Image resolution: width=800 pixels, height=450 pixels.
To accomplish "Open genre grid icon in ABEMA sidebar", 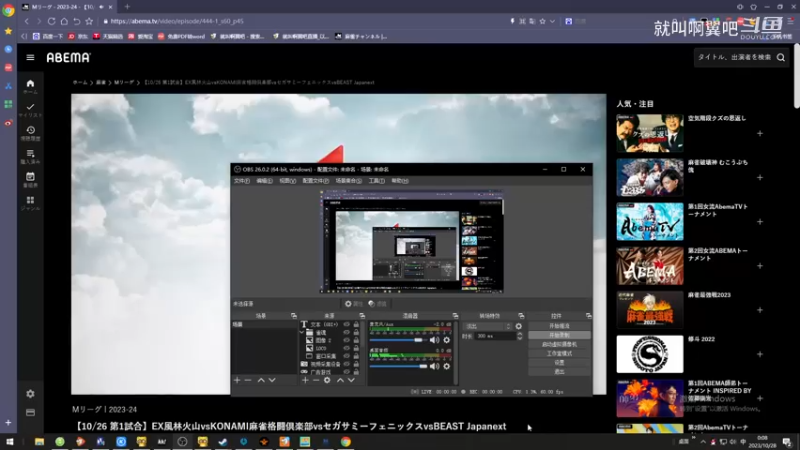I will pos(30,200).
